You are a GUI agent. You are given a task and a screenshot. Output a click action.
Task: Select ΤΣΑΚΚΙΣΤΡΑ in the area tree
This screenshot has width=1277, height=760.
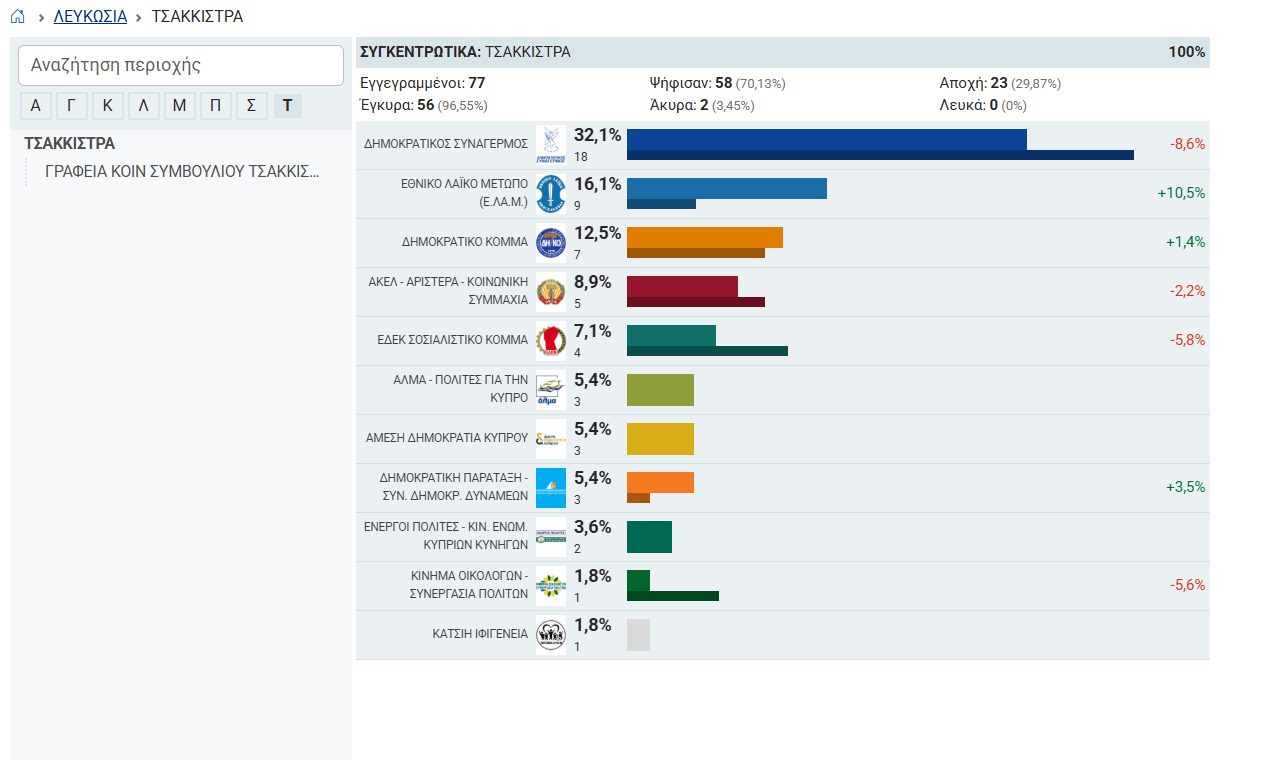[x=70, y=143]
